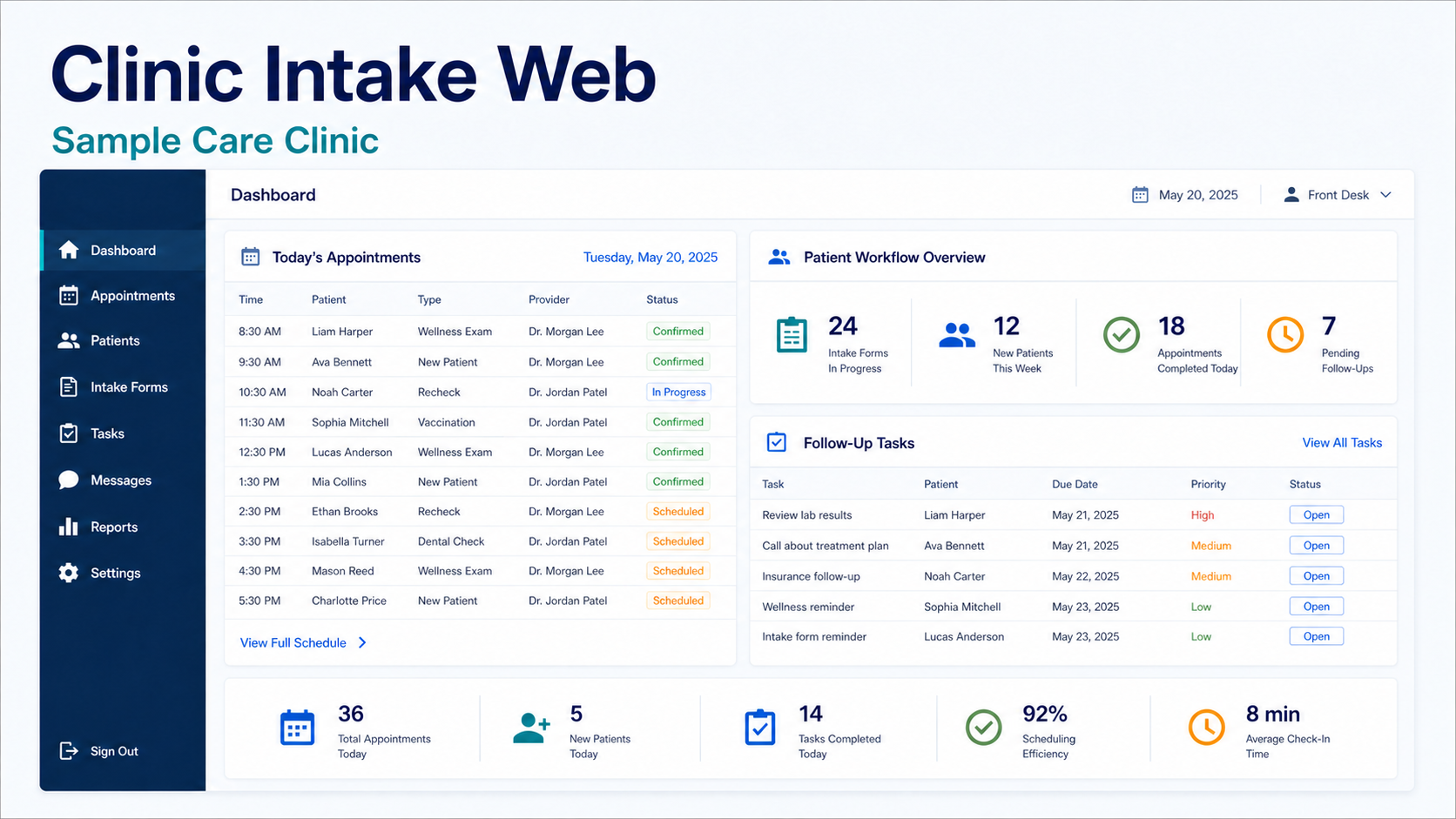This screenshot has height=819, width=1456.
Task: Click the New Patients This Week people icon
Action: [957, 335]
